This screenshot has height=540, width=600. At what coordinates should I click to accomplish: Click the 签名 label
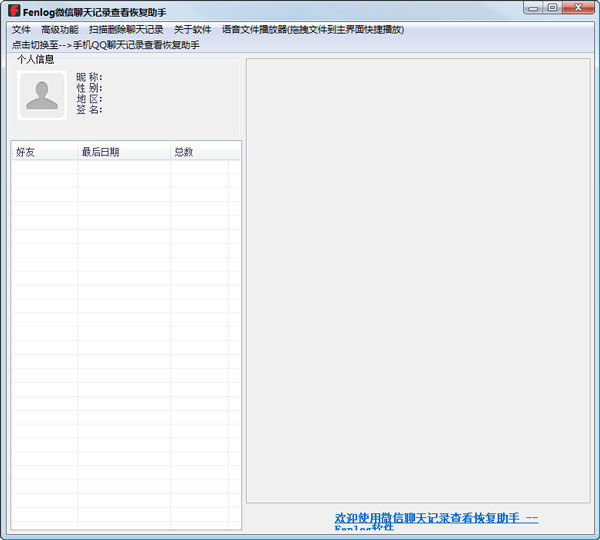(89, 110)
